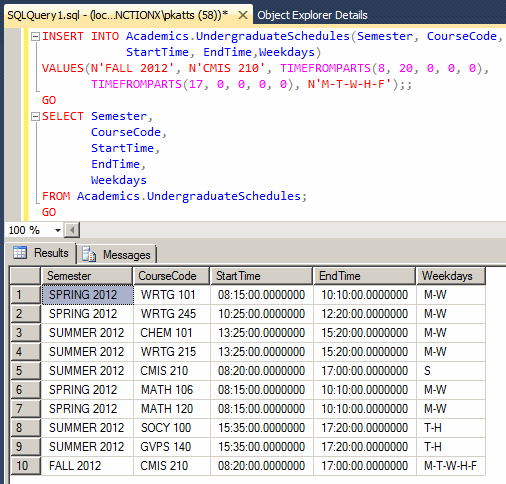This screenshot has height=484, width=506.
Task: Click the CourseCode column header
Action: click(x=171, y=276)
